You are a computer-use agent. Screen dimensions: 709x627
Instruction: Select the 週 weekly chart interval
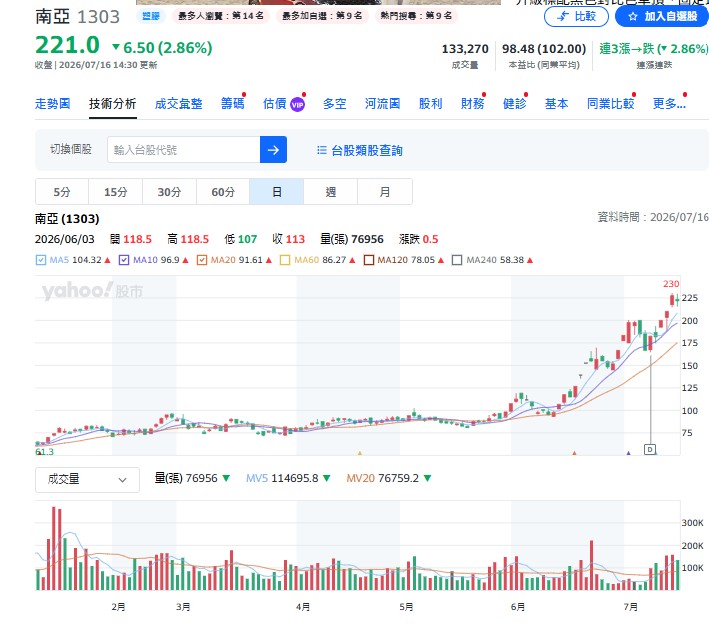[x=331, y=192]
